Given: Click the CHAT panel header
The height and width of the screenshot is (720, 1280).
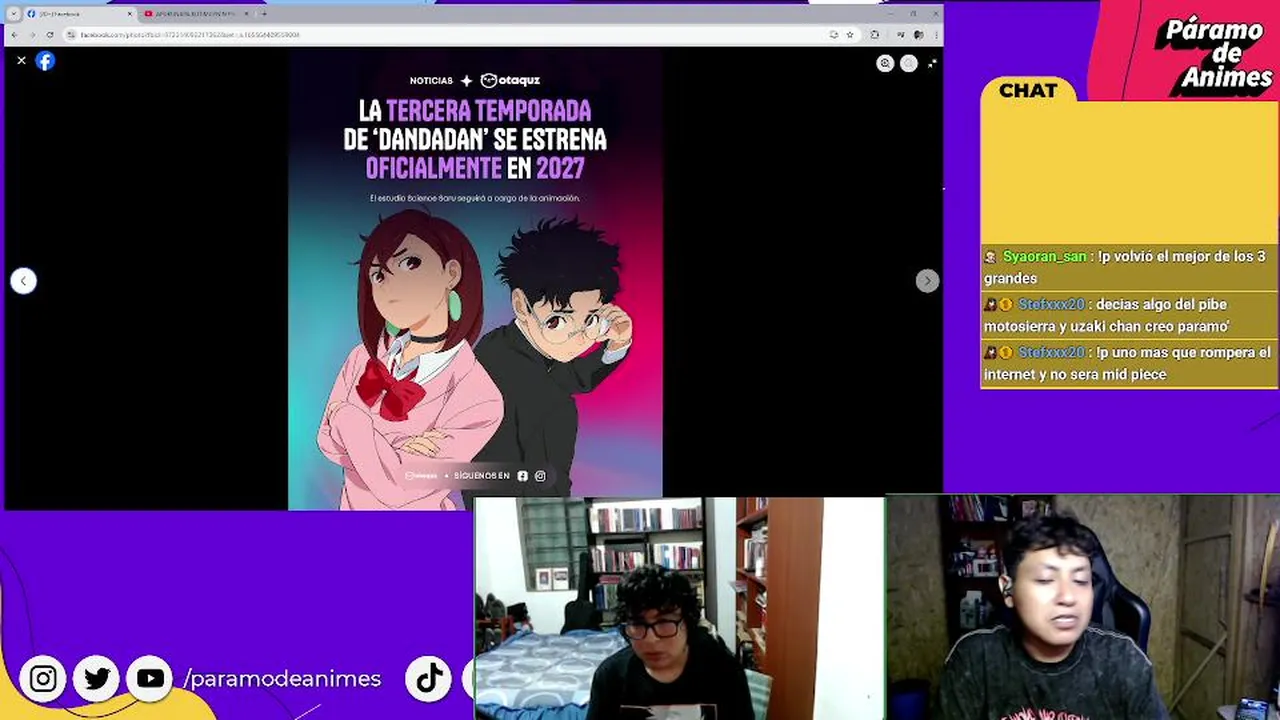Looking at the screenshot, I should pos(1028,91).
